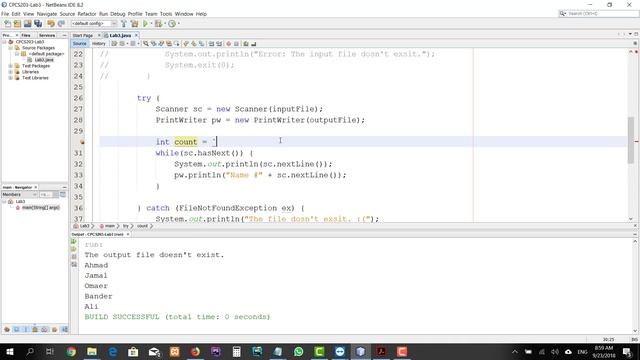Screen dimensions: 640x360
Task: Open the Debug Project dropdown arrow
Action: (x=165, y=24)
